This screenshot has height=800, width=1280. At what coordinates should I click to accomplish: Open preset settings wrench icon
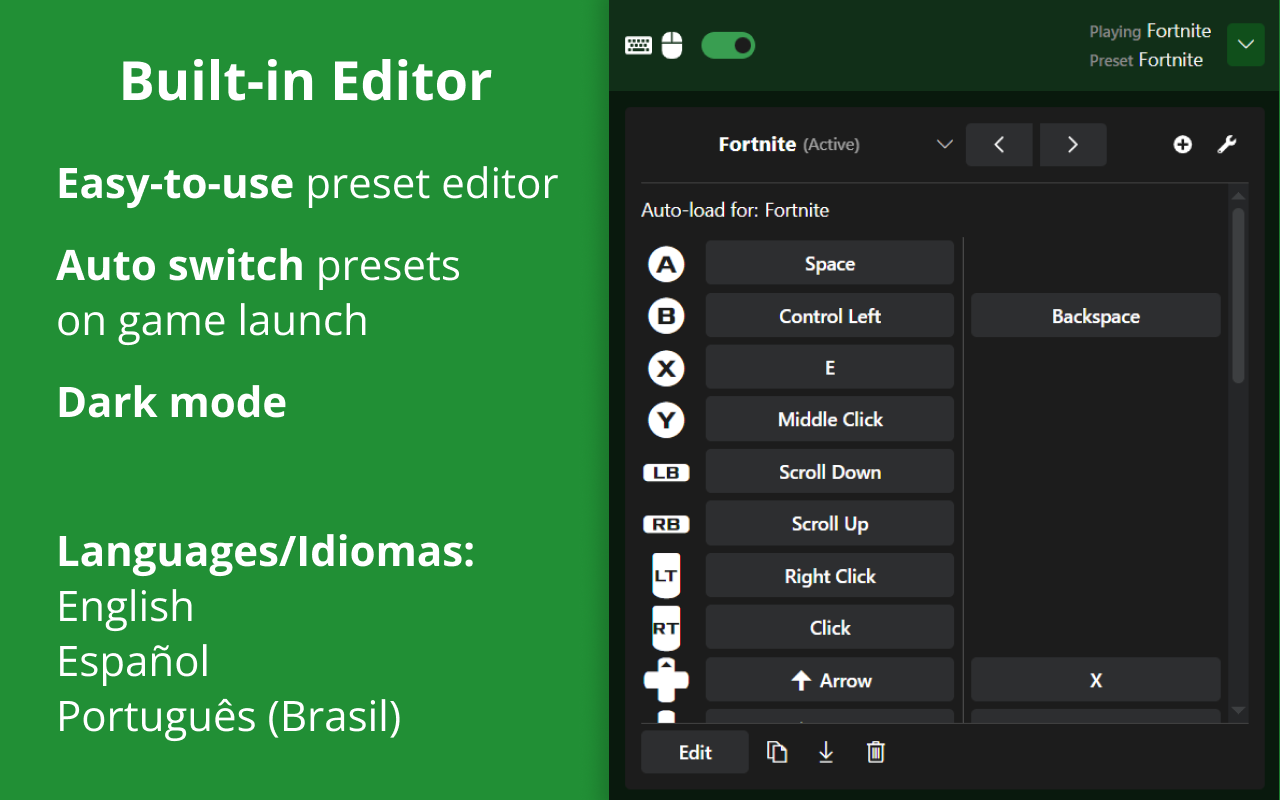tap(1227, 145)
